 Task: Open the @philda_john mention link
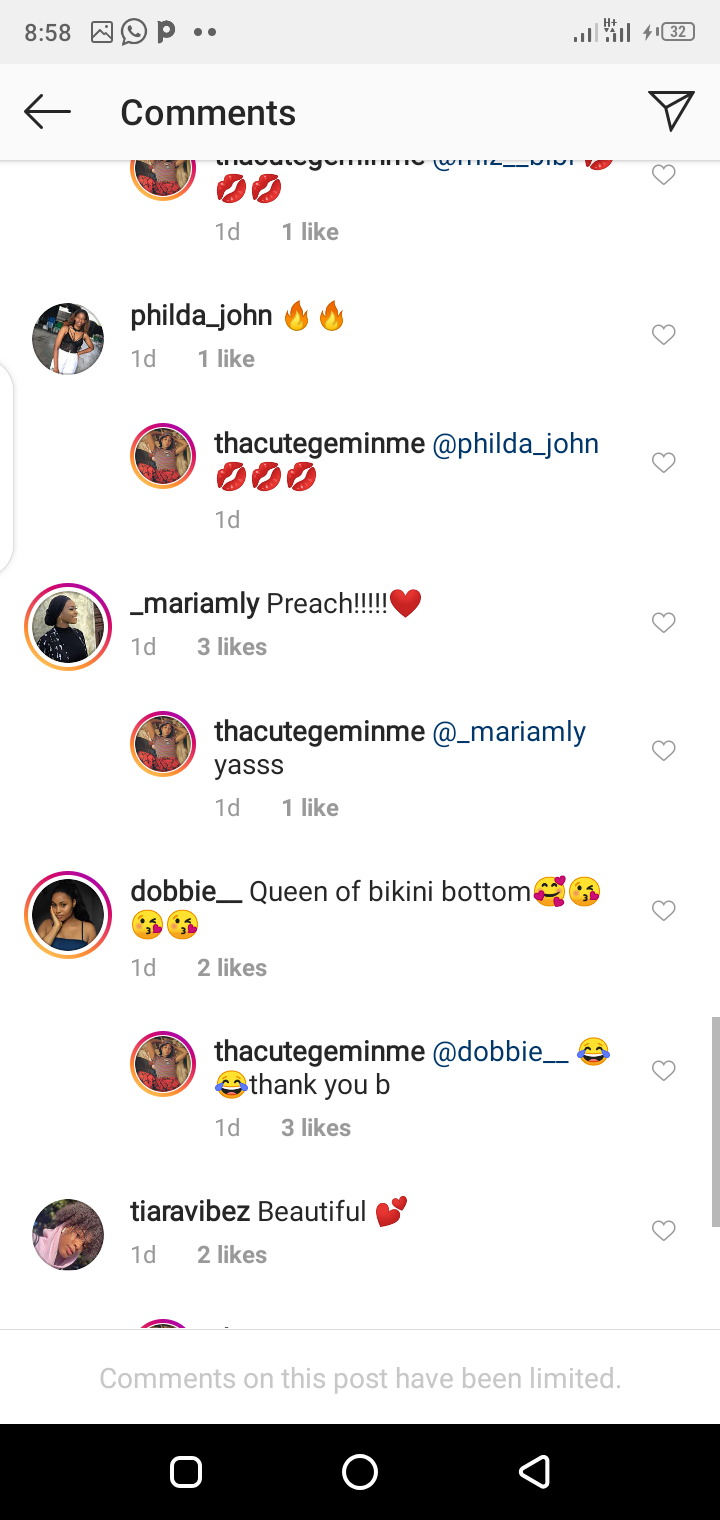pyautogui.click(x=515, y=444)
